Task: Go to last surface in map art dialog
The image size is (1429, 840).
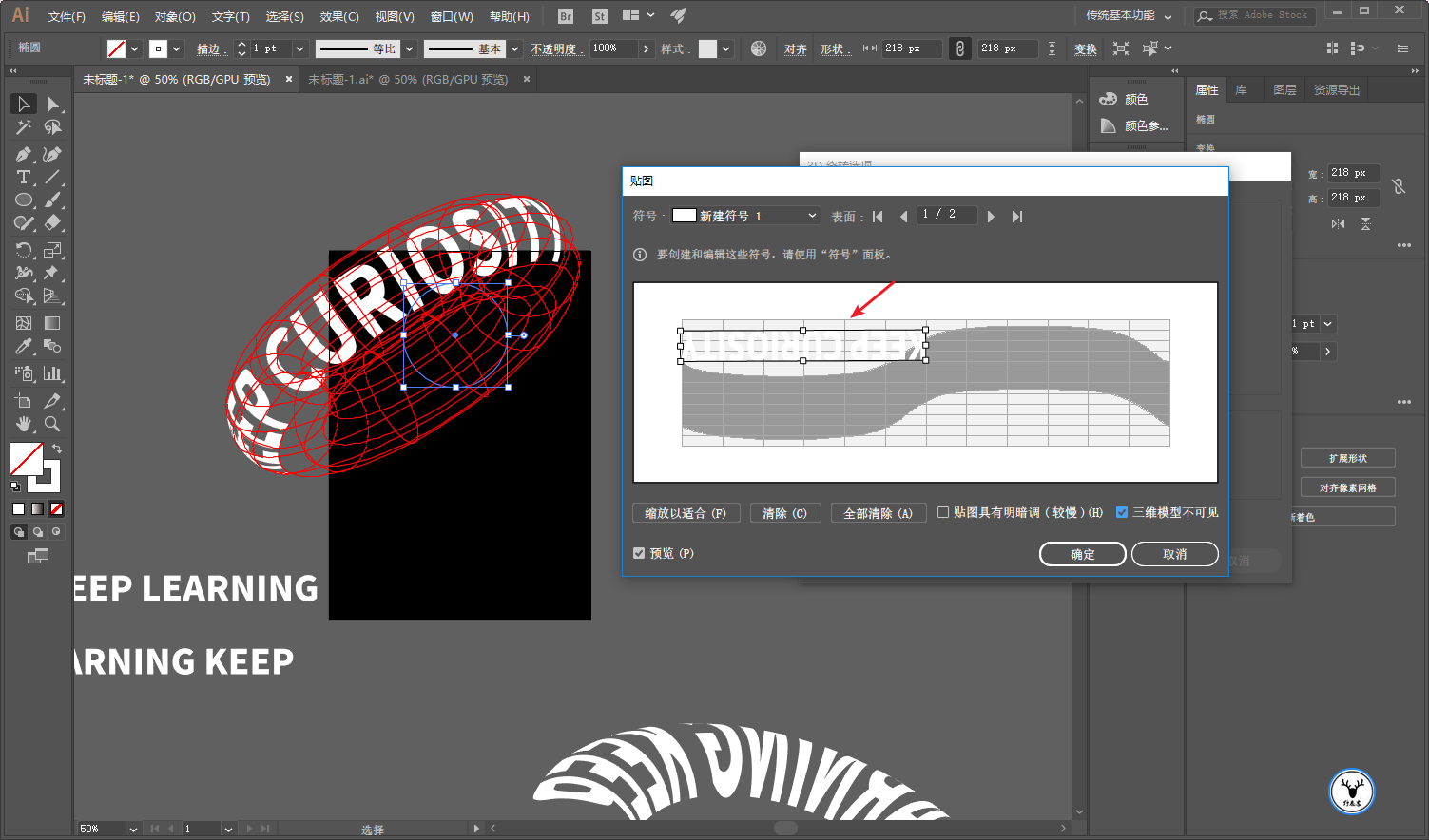Action: [1017, 217]
